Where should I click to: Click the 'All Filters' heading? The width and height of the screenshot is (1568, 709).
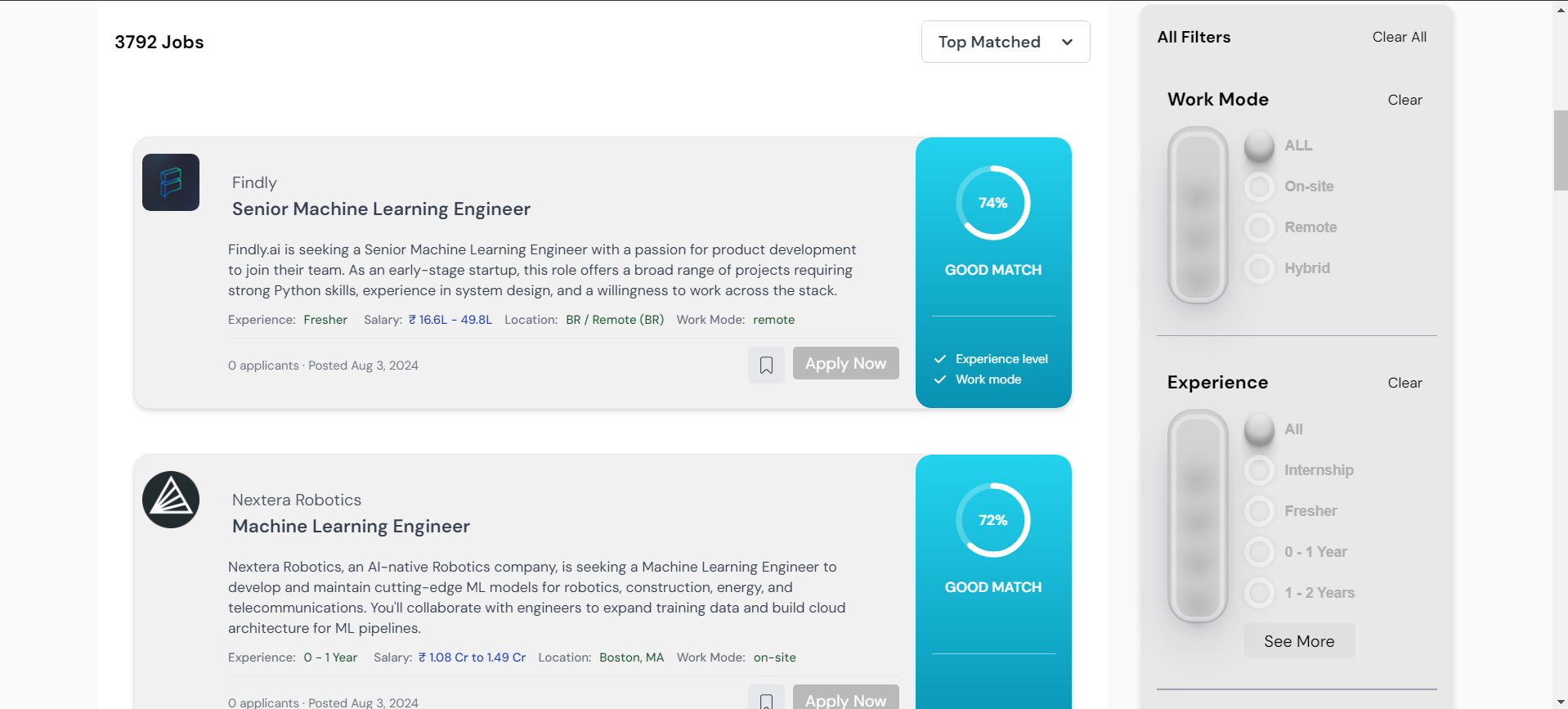[1194, 37]
